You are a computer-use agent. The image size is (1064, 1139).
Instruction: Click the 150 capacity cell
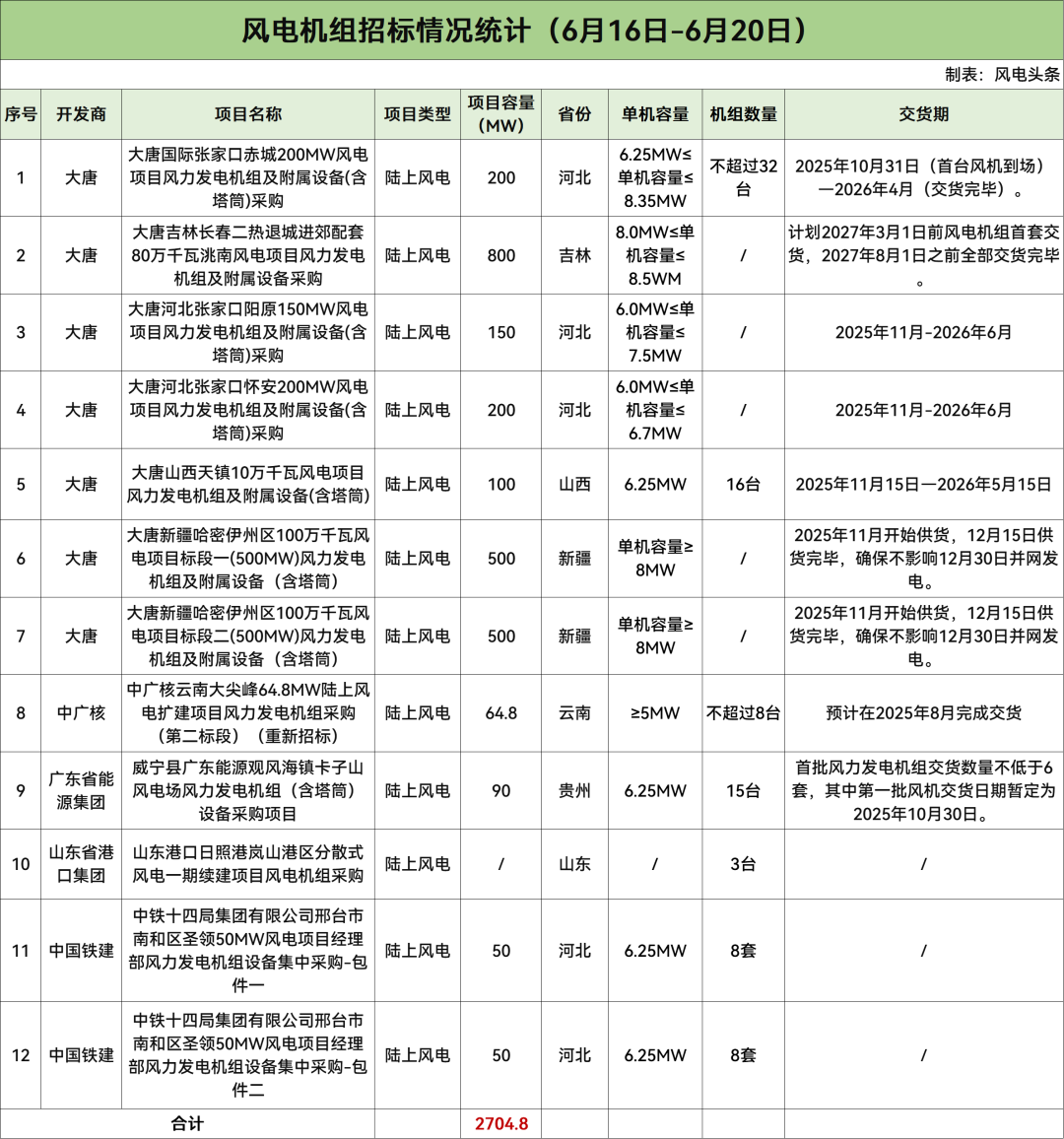[501, 333]
